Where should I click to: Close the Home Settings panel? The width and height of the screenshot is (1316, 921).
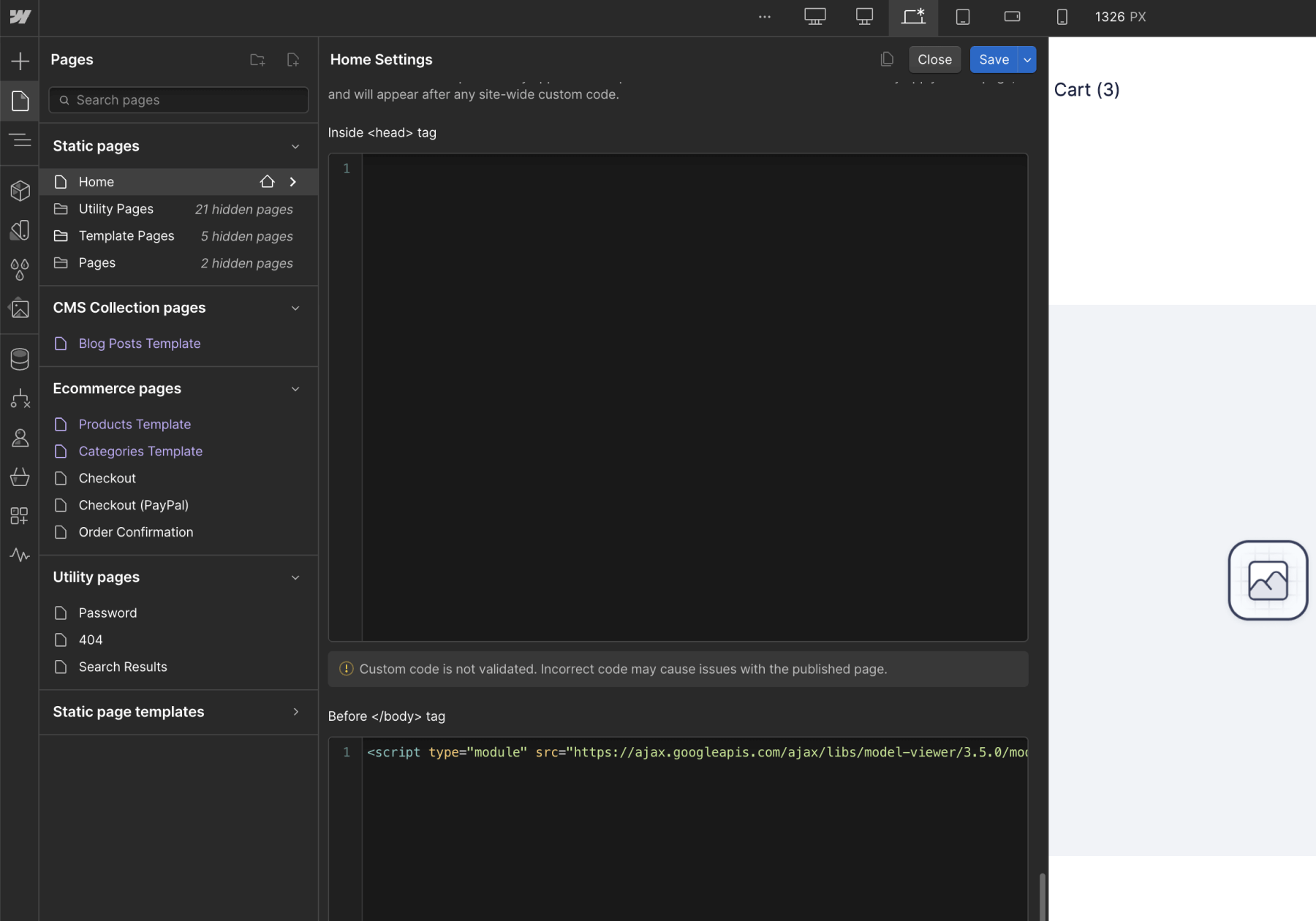click(934, 60)
